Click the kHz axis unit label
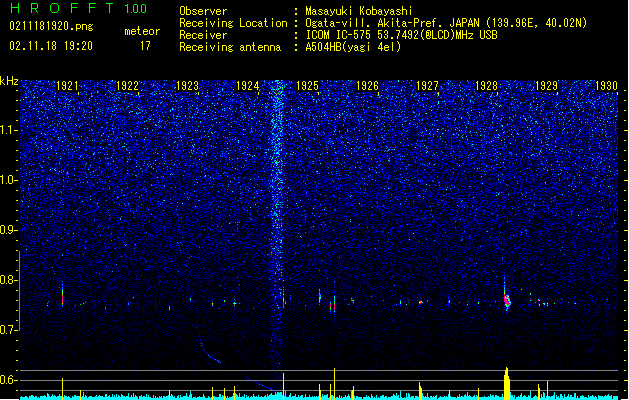The image size is (629, 400). pos(9,81)
